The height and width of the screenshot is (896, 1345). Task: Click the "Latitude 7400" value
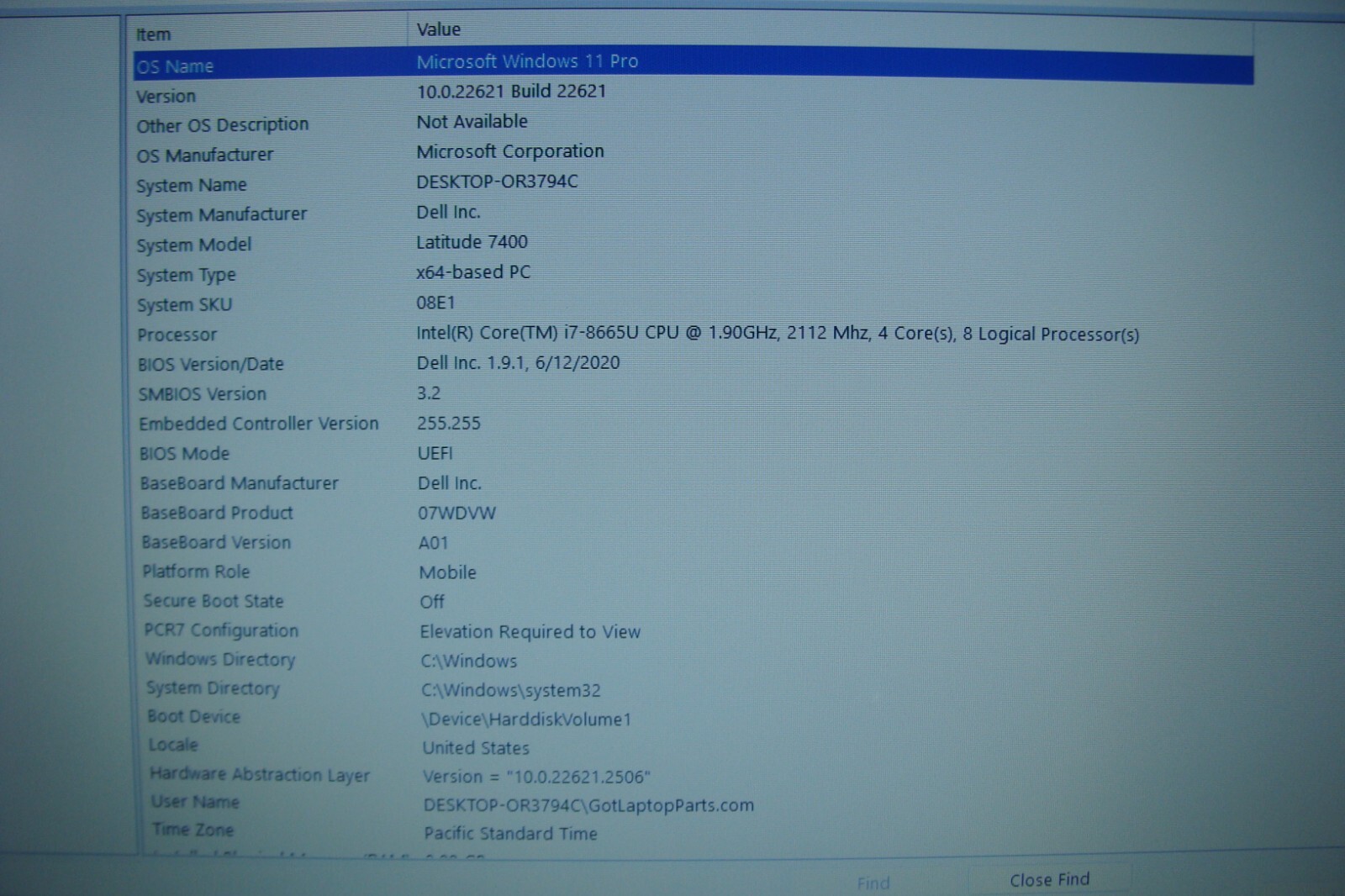tap(472, 242)
